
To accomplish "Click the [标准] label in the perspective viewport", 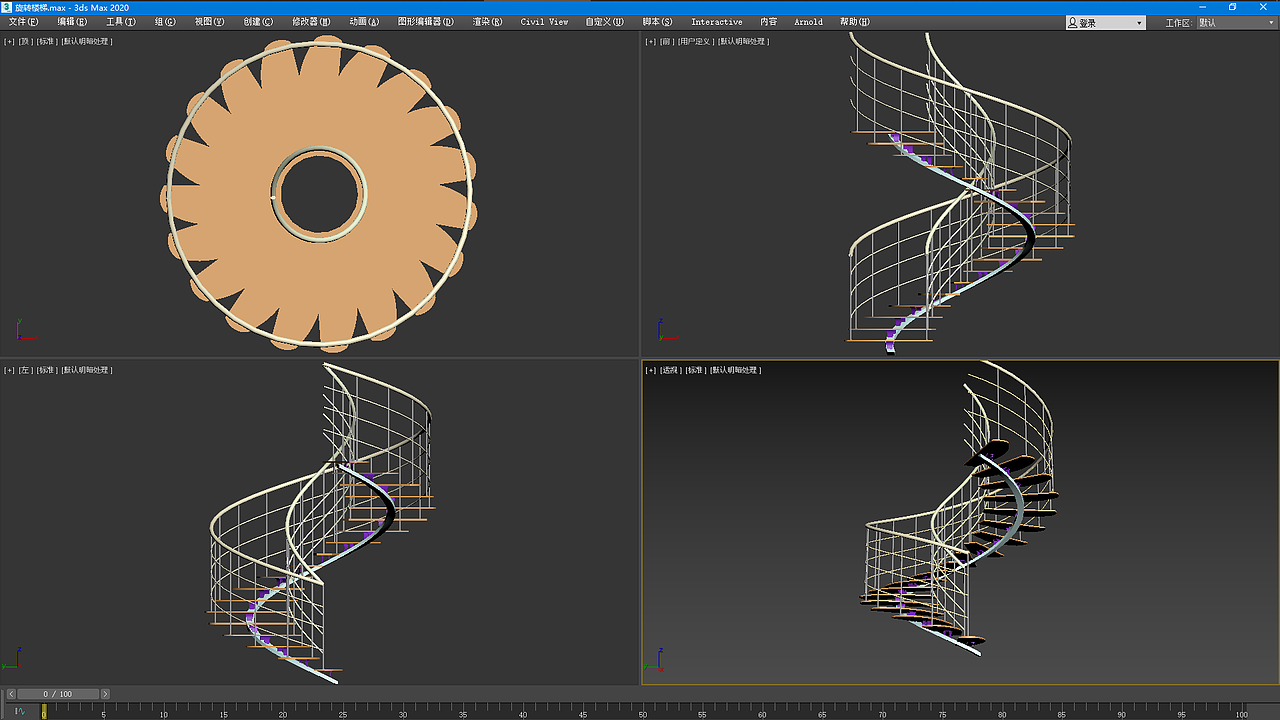I will [x=696, y=370].
